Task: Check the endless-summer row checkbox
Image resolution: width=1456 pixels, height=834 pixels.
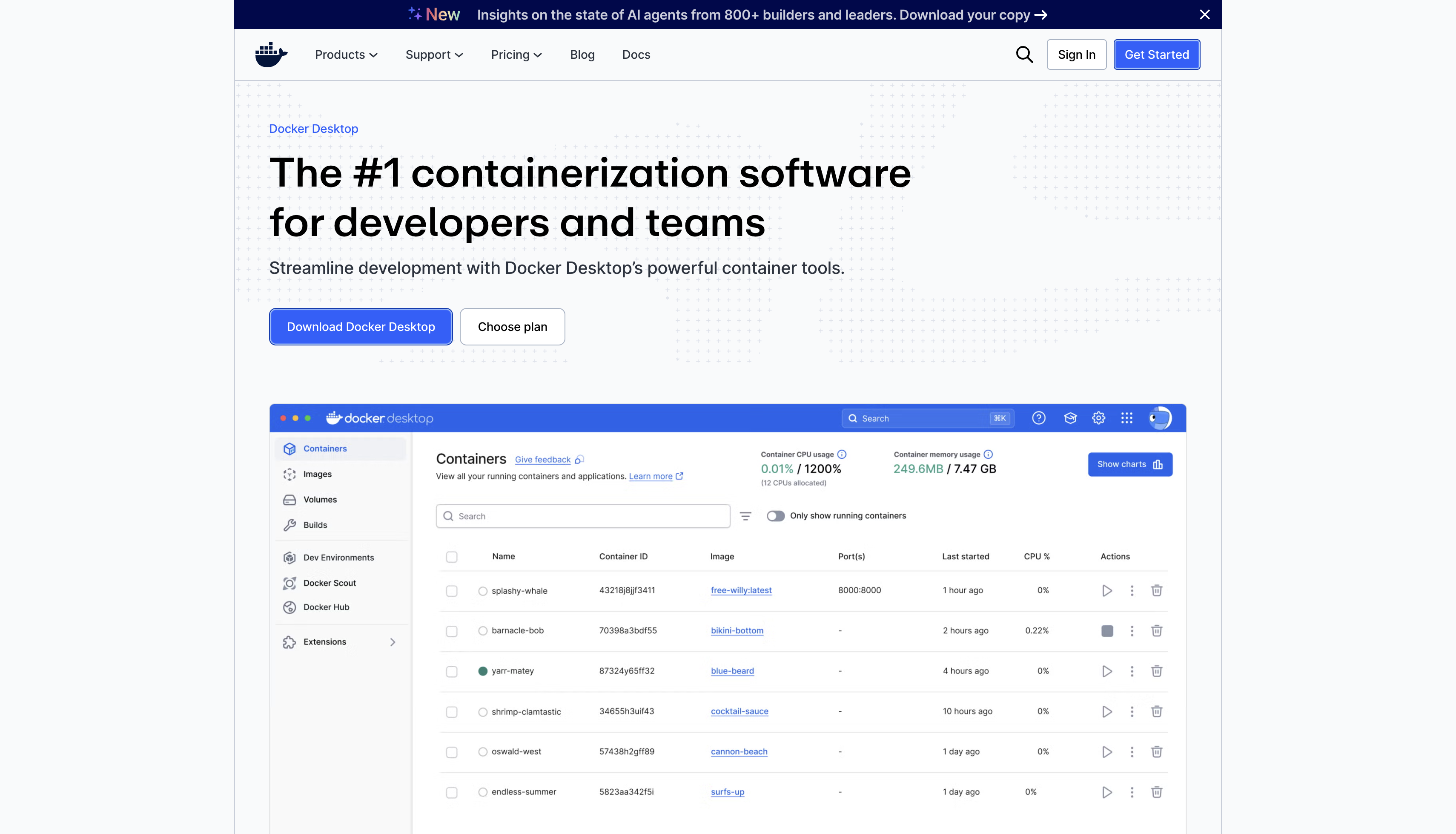Action: 452,792
